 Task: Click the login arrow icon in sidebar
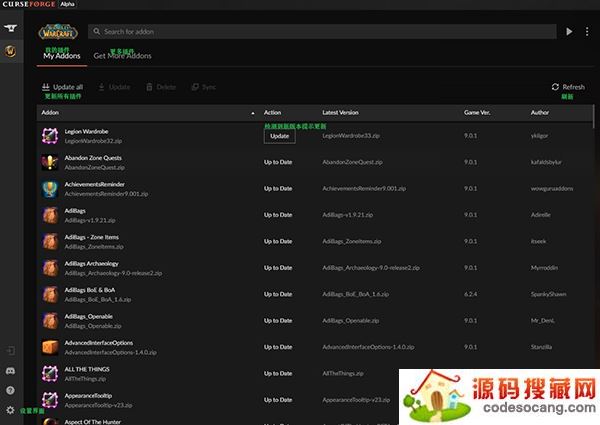pos(11,351)
